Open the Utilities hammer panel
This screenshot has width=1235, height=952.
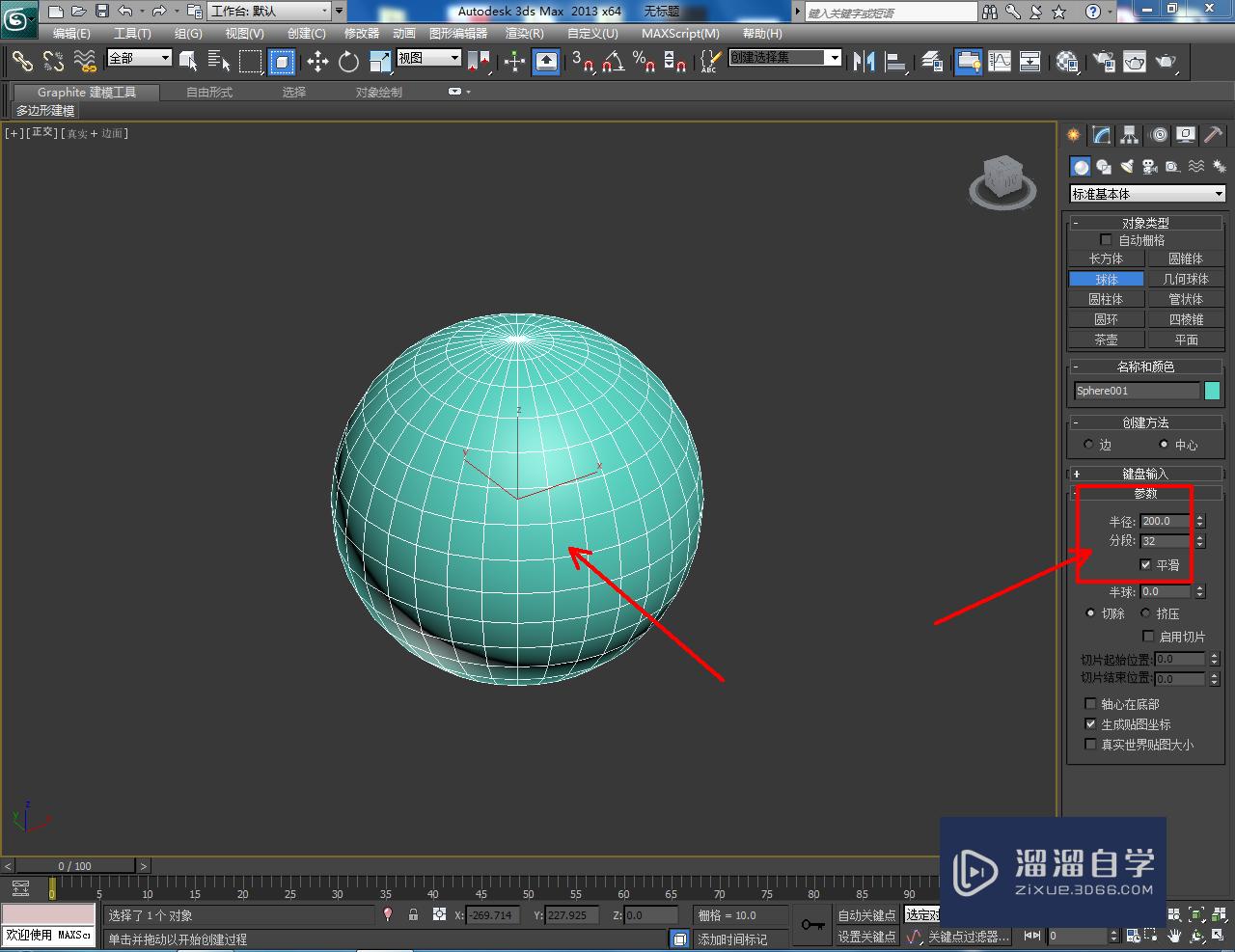click(1213, 135)
